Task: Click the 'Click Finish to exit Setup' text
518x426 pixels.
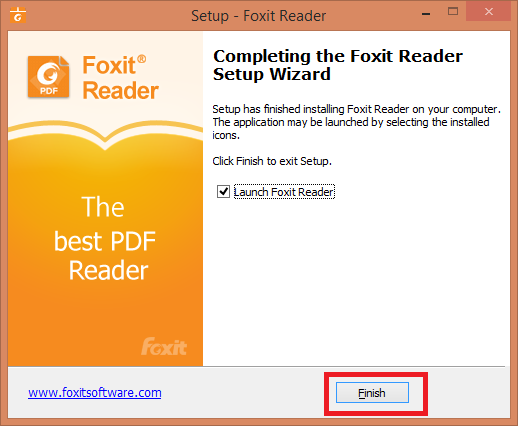Action: click(x=272, y=161)
